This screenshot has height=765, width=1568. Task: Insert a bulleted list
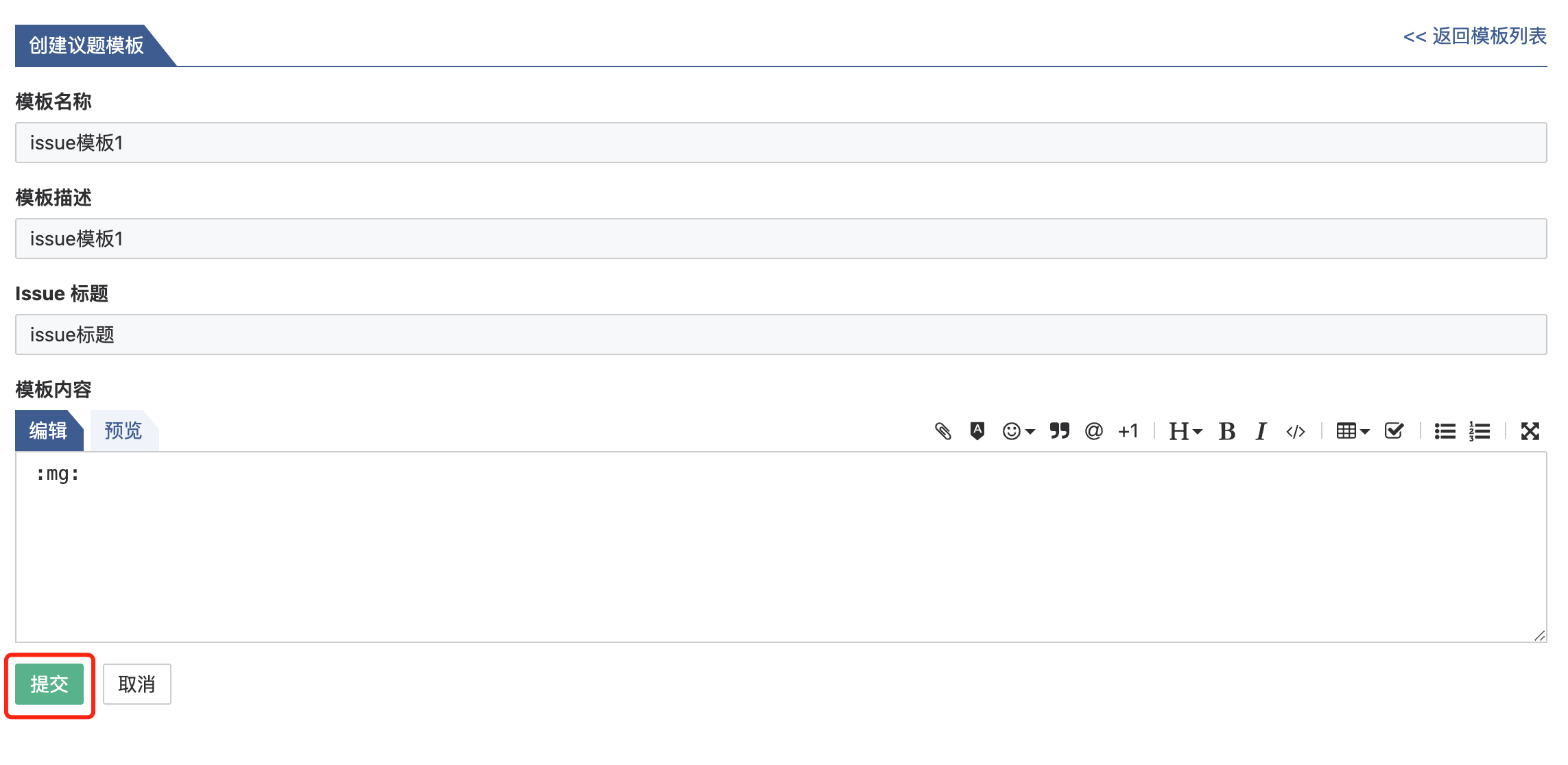[x=1445, y=431]
